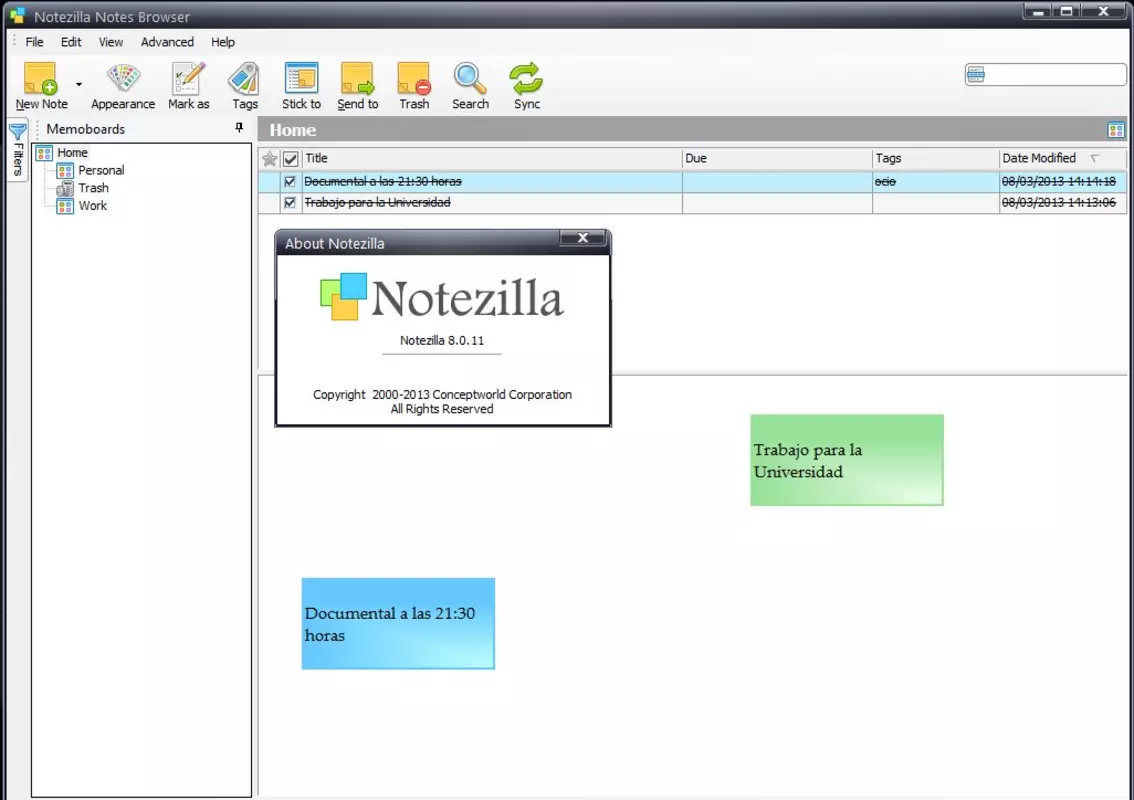
Task: Open the Appearance palette tool
Action: [123, 86]
